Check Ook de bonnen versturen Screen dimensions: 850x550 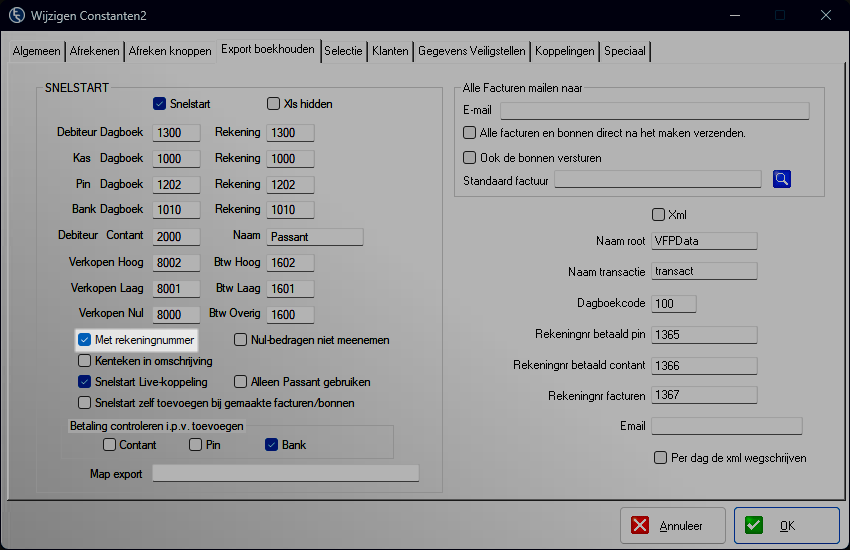tap(470, 158)
